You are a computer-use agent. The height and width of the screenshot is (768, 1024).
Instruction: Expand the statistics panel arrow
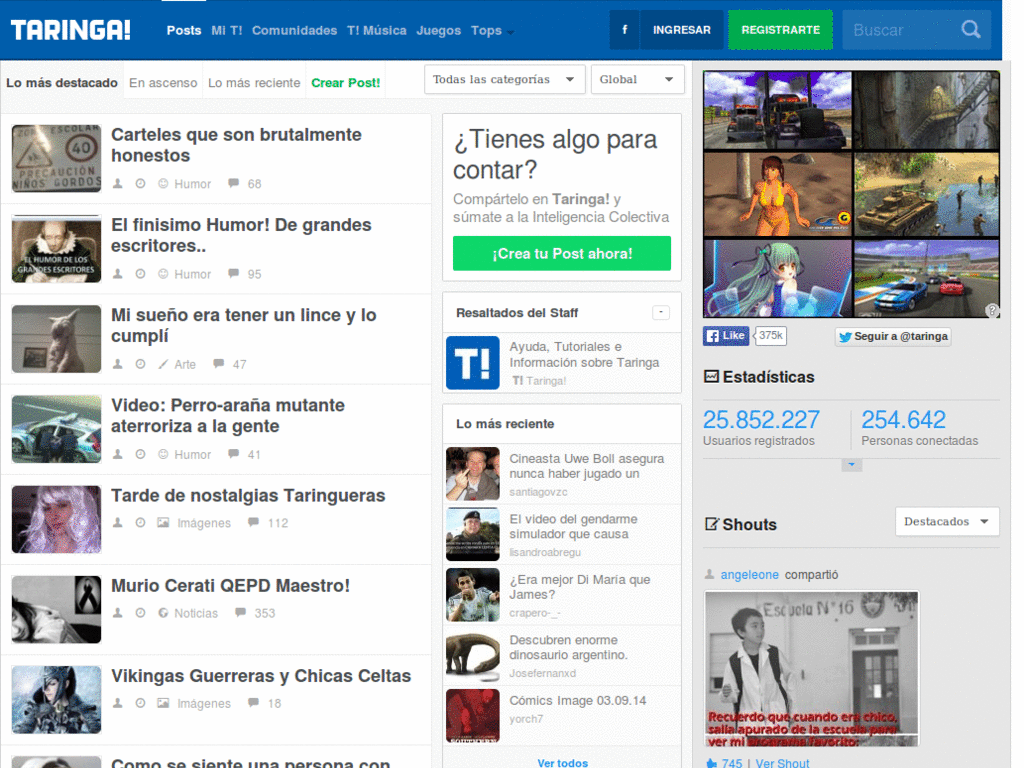tap(852, 465)
